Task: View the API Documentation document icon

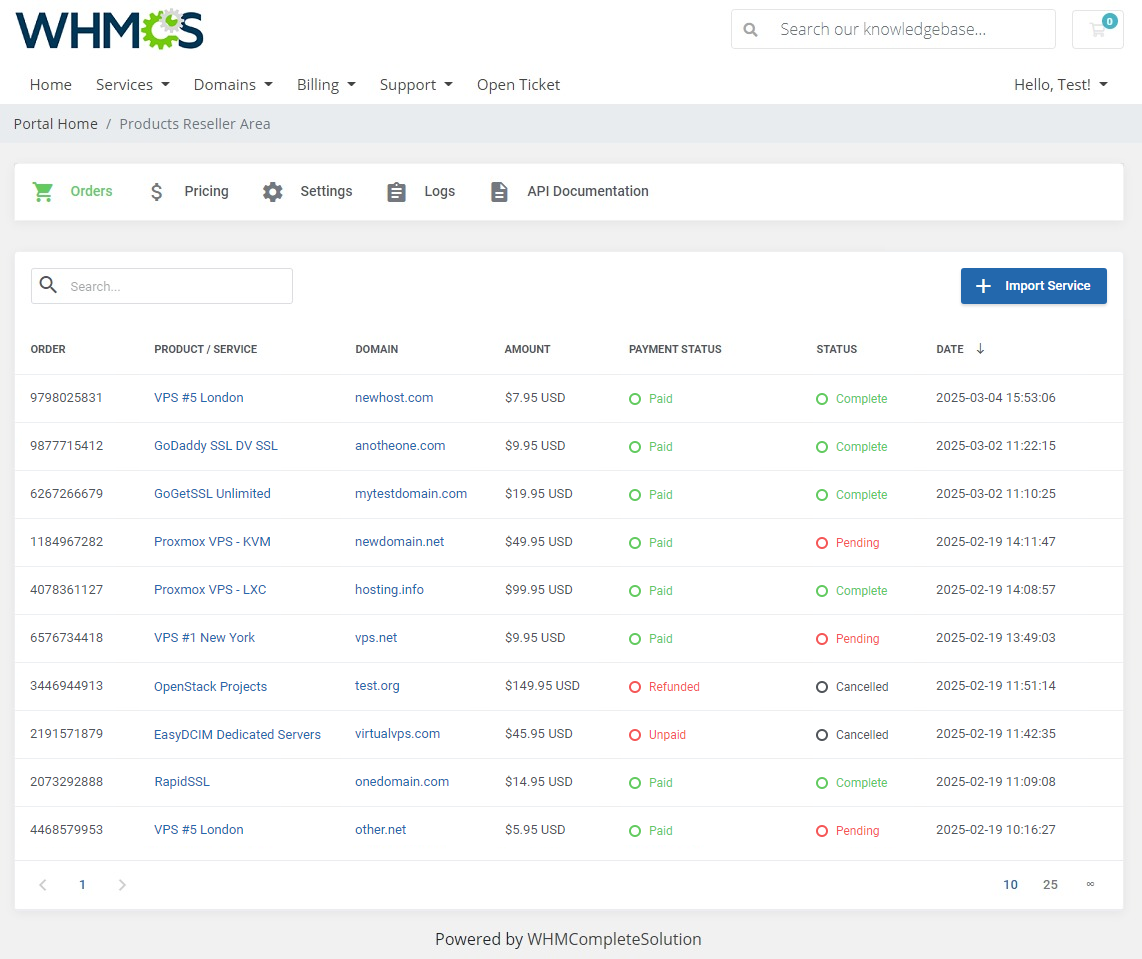Action: pyautogui.click(x=499, y=191)
